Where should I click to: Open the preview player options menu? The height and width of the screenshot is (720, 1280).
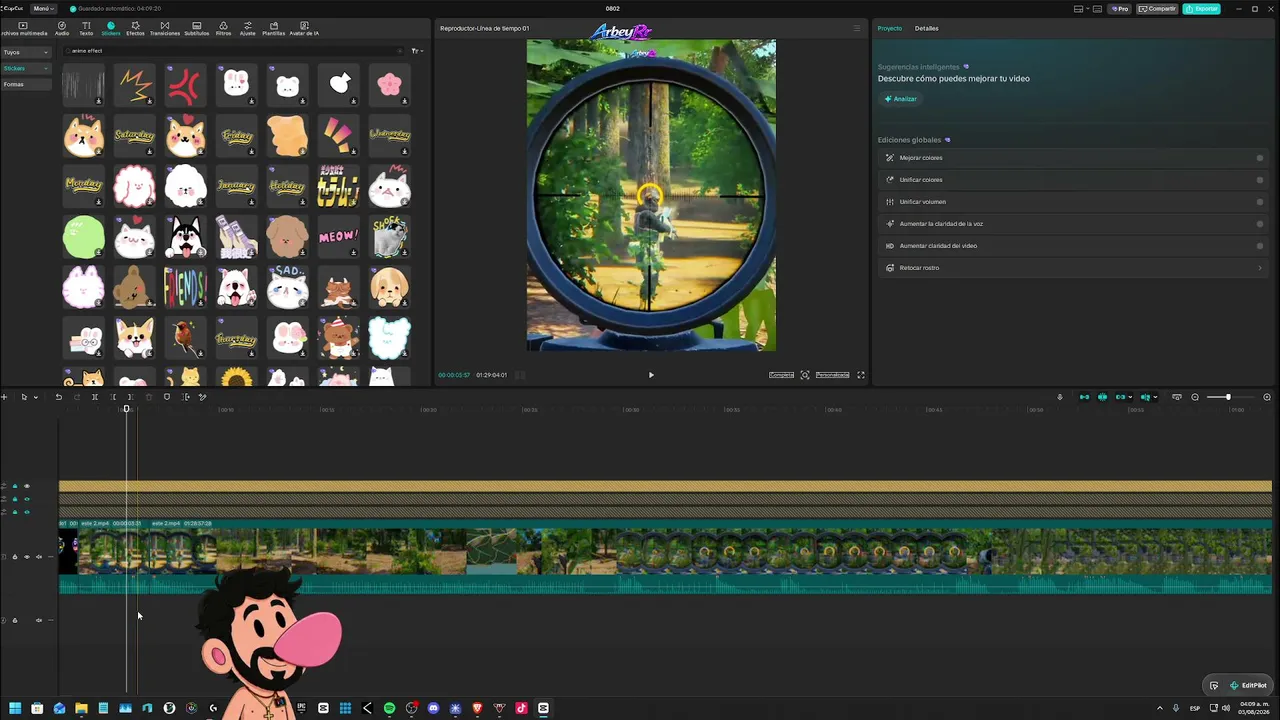coord(856,28)
